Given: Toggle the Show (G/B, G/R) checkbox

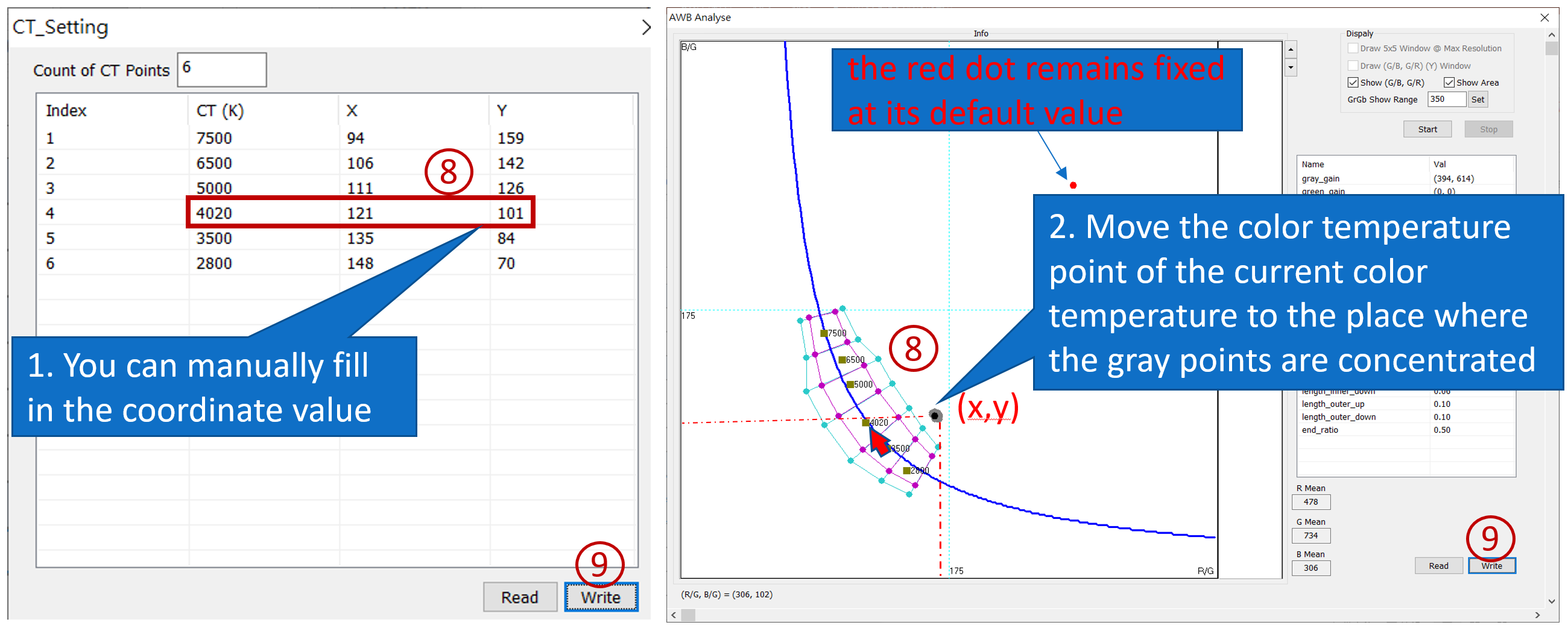Looking at the screenshot, I should pos(1353,83).
